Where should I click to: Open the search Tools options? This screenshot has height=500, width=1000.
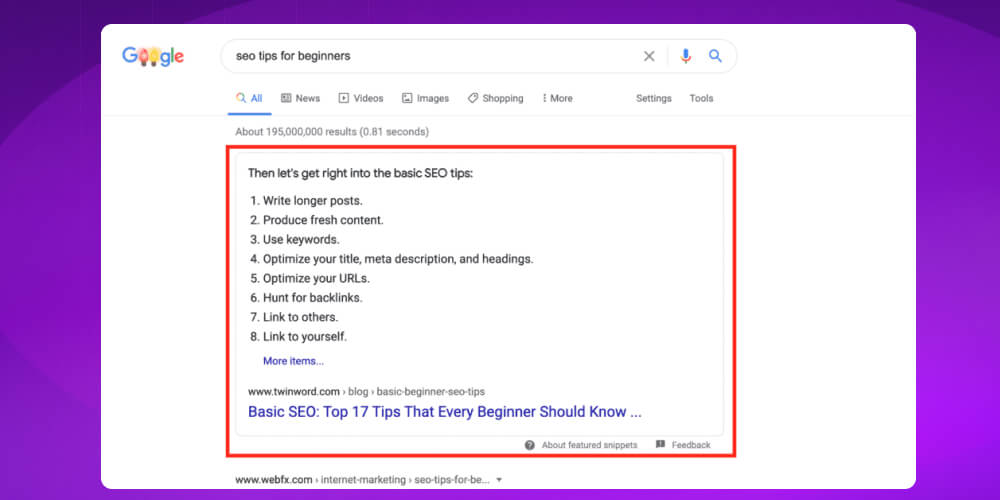[x=701, y=98]
